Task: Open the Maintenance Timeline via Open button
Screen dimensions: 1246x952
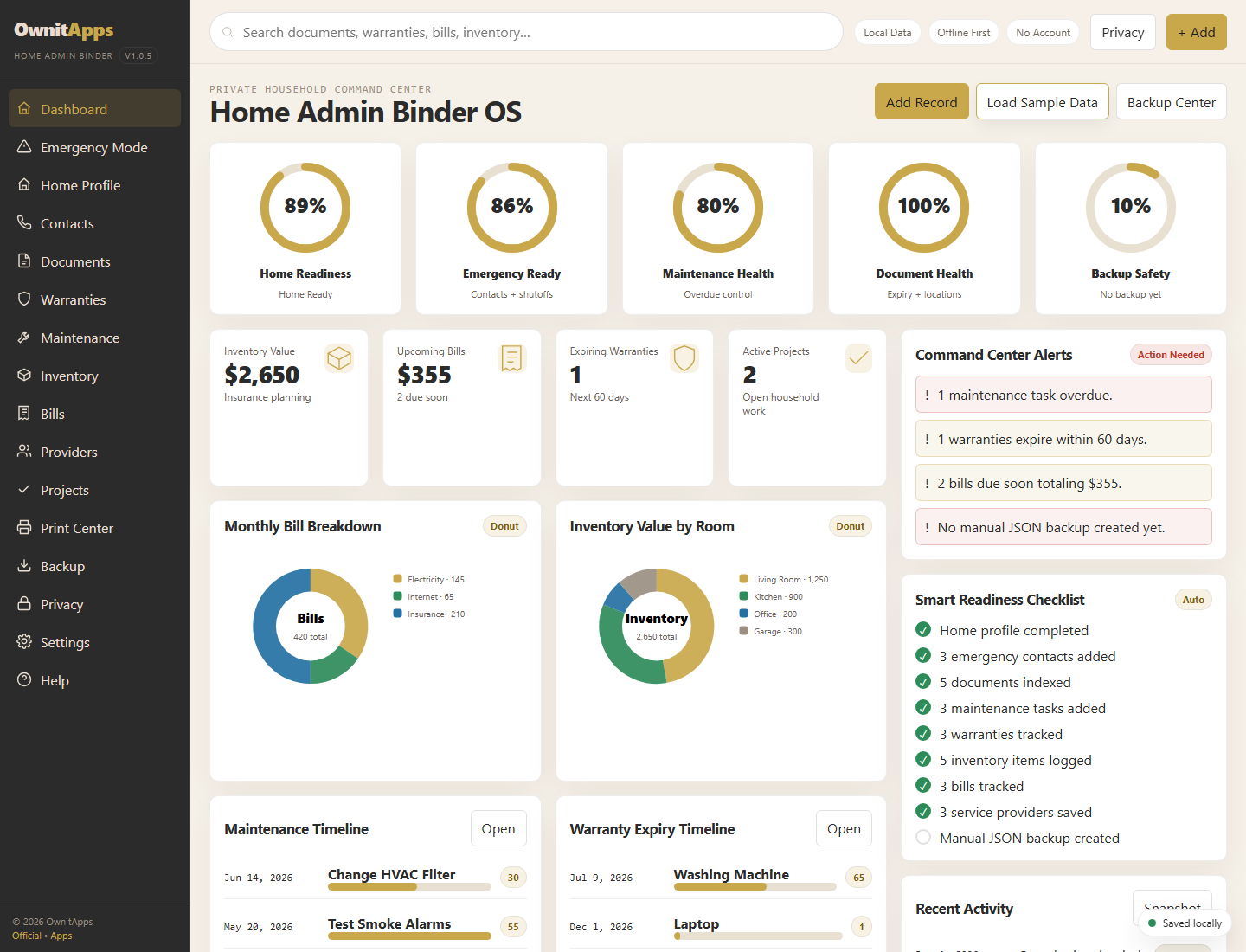Action: pos(498,828)
